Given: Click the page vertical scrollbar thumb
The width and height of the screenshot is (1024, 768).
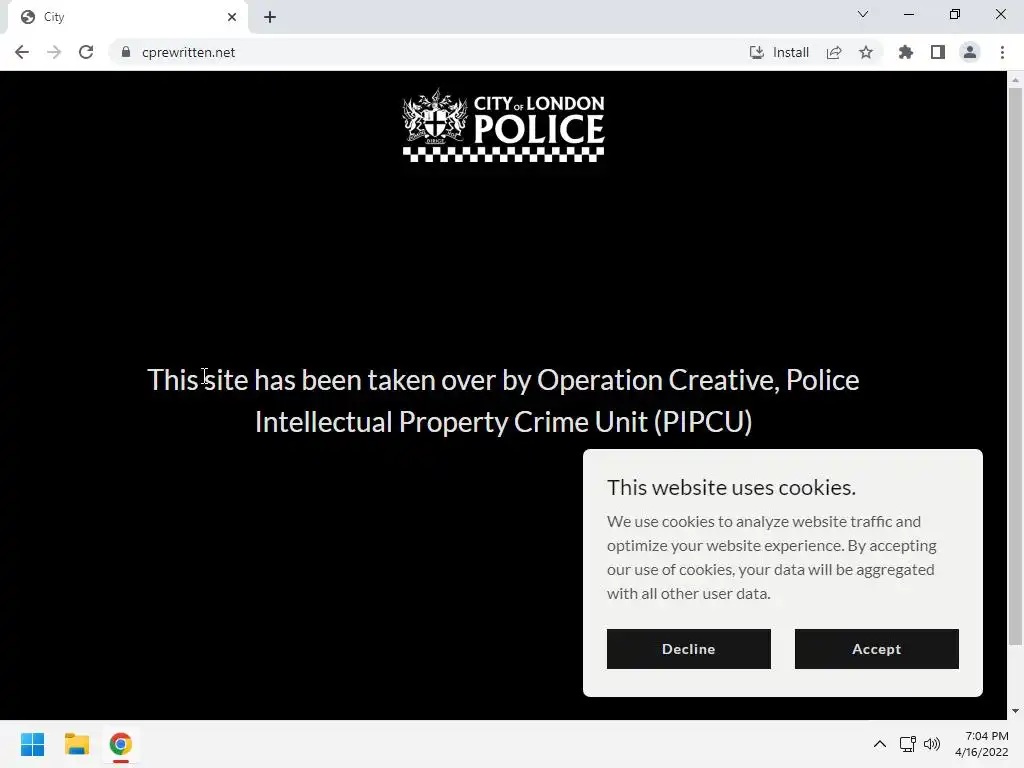Looking at the screenshot, I should pyautogui.click(x=1015, y=366).
